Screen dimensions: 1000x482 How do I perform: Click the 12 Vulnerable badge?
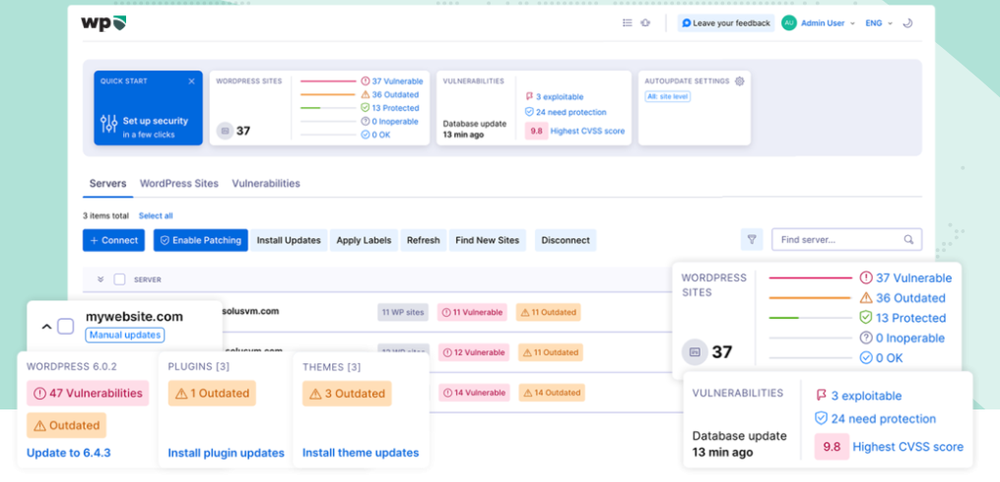coord(474,353)
